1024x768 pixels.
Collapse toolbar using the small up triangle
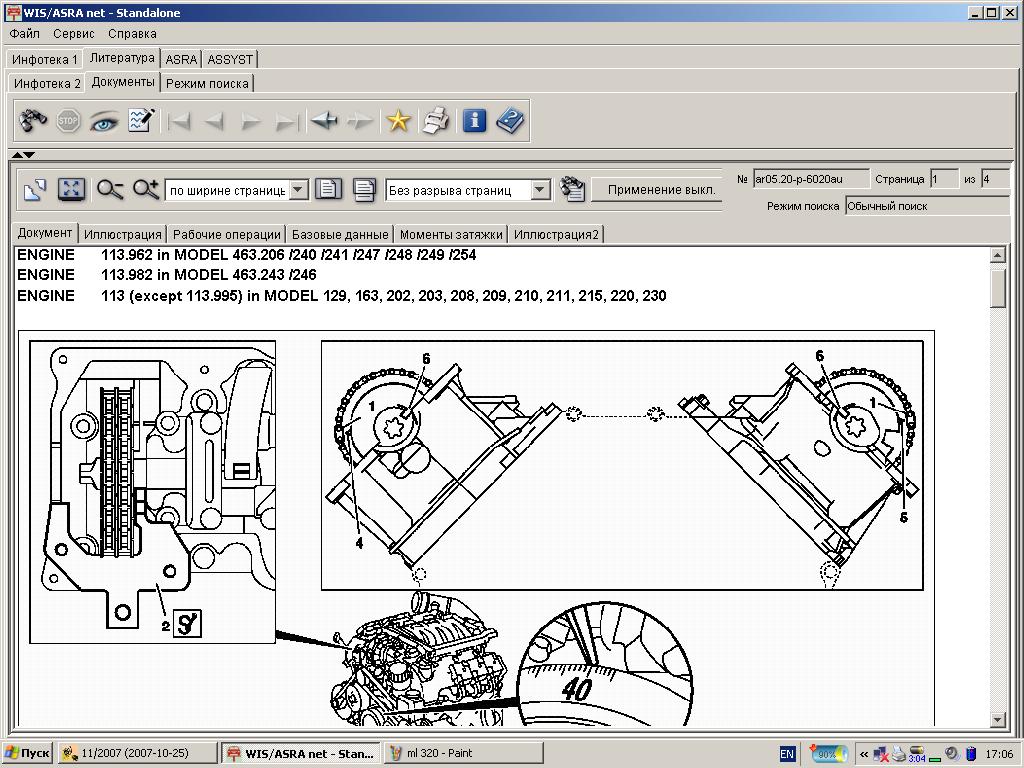coord(18,154)
